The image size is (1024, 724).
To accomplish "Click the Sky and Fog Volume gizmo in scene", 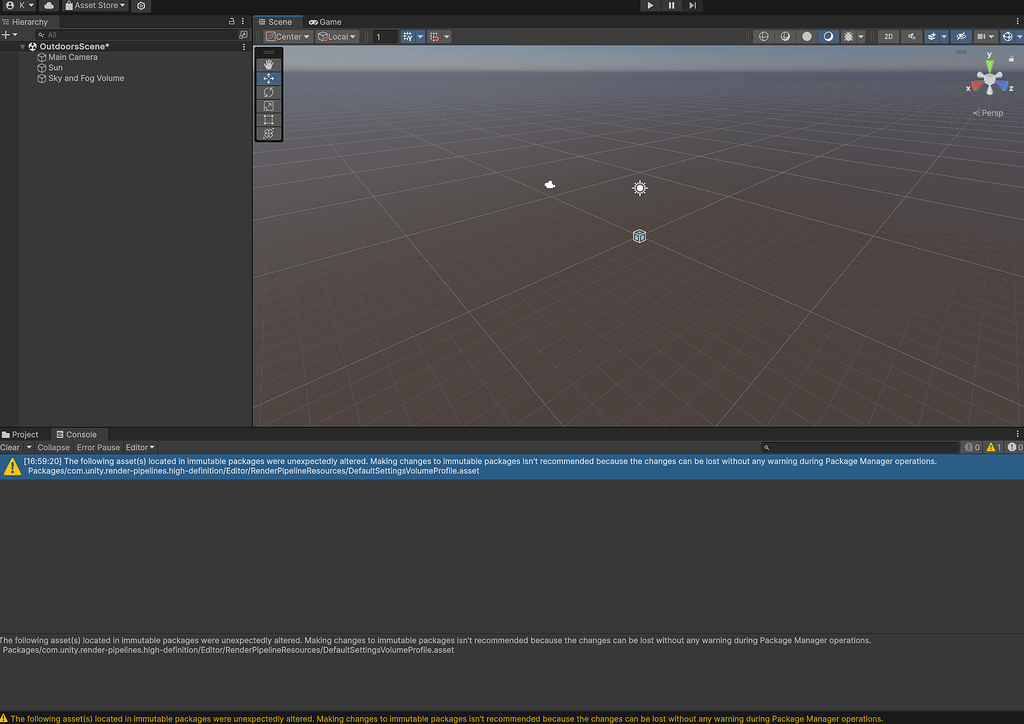I will pyautogui.click(x=639, y=236).
